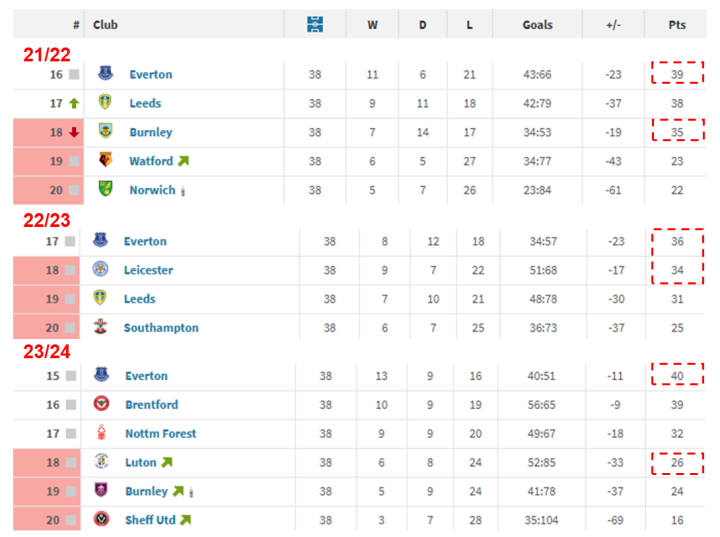This screenshot has width=720, height=537.
Task: Click the Sheff Utd club crest
Action: point(101,520)
